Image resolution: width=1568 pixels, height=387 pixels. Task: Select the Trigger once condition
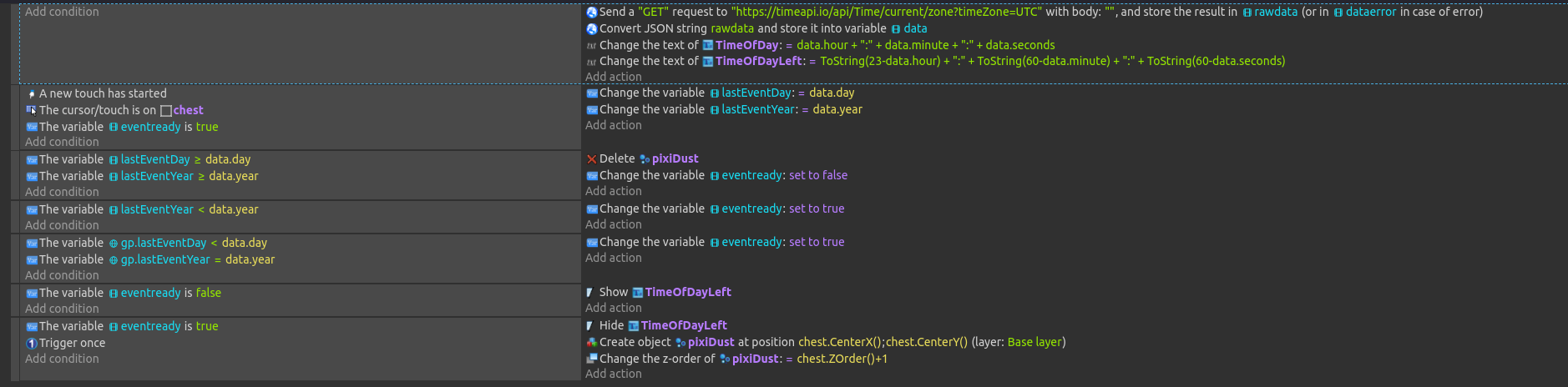click(x=66, y=343)
